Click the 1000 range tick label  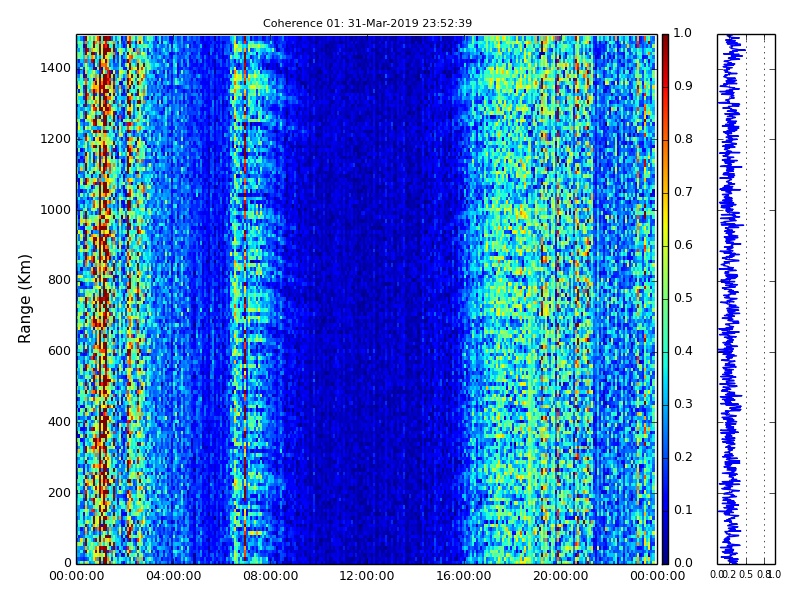56,210
